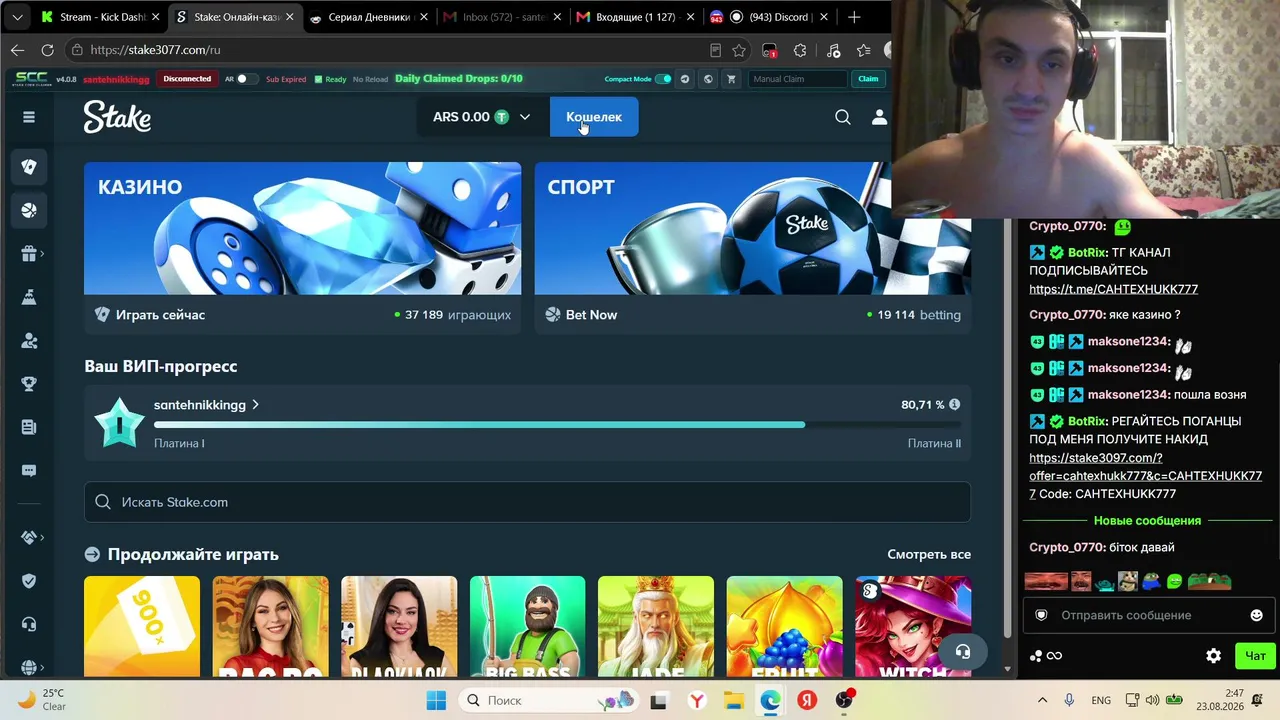
Task: Click the Искать Stake.com search field
Action: coord(527,502)
